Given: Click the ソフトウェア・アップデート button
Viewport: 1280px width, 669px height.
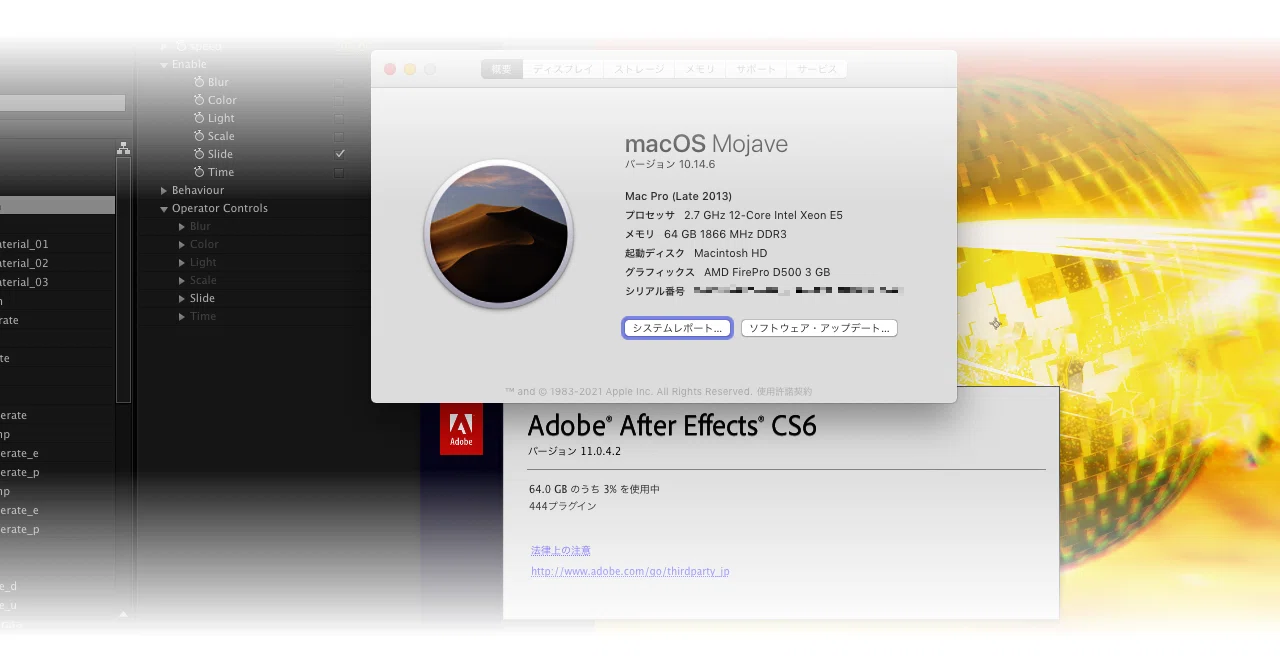Looking at the screenshot, I should (819, 328).
